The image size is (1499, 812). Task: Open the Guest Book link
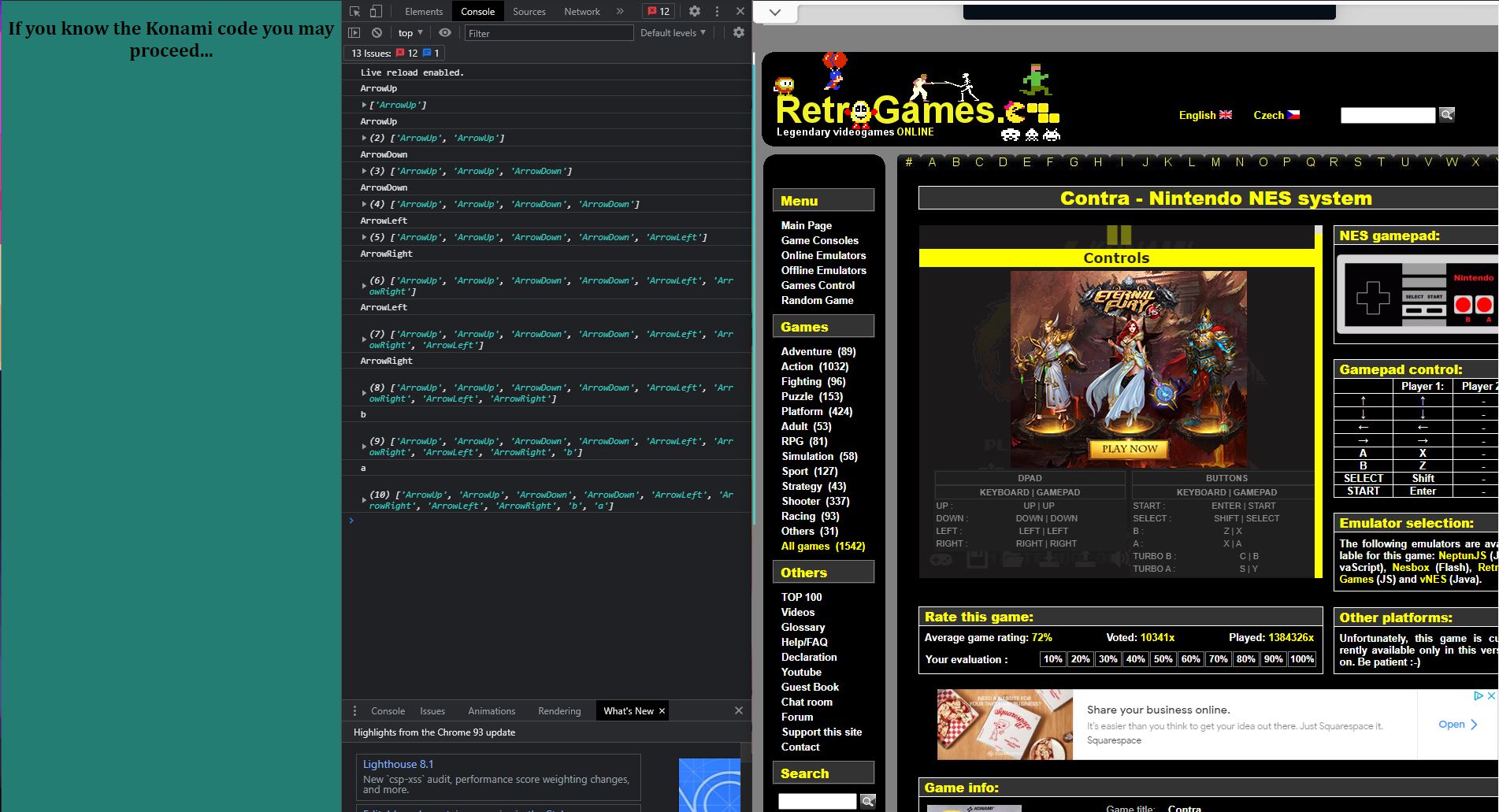810,687
